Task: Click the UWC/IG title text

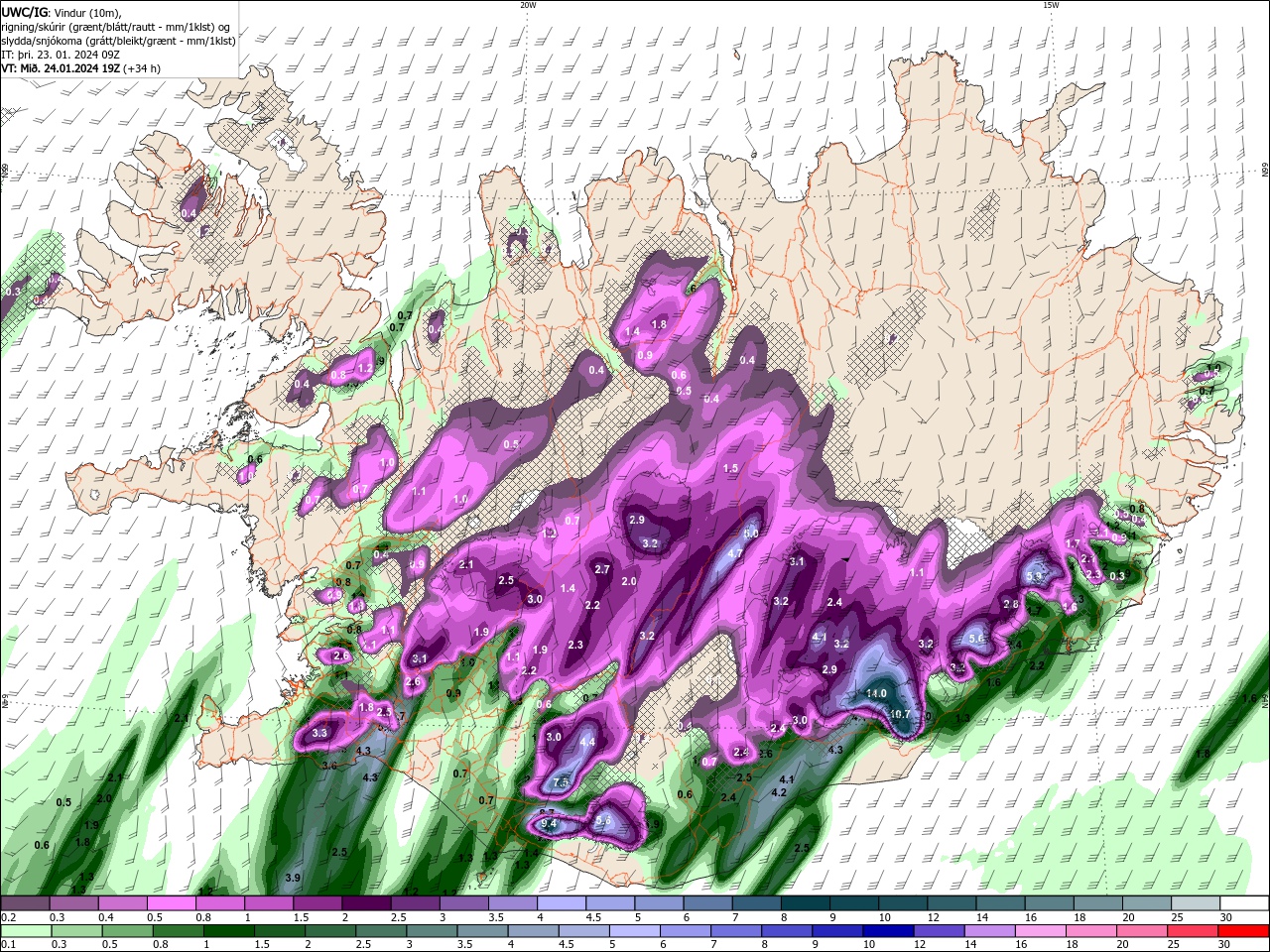Action: [x=25, y=12]
